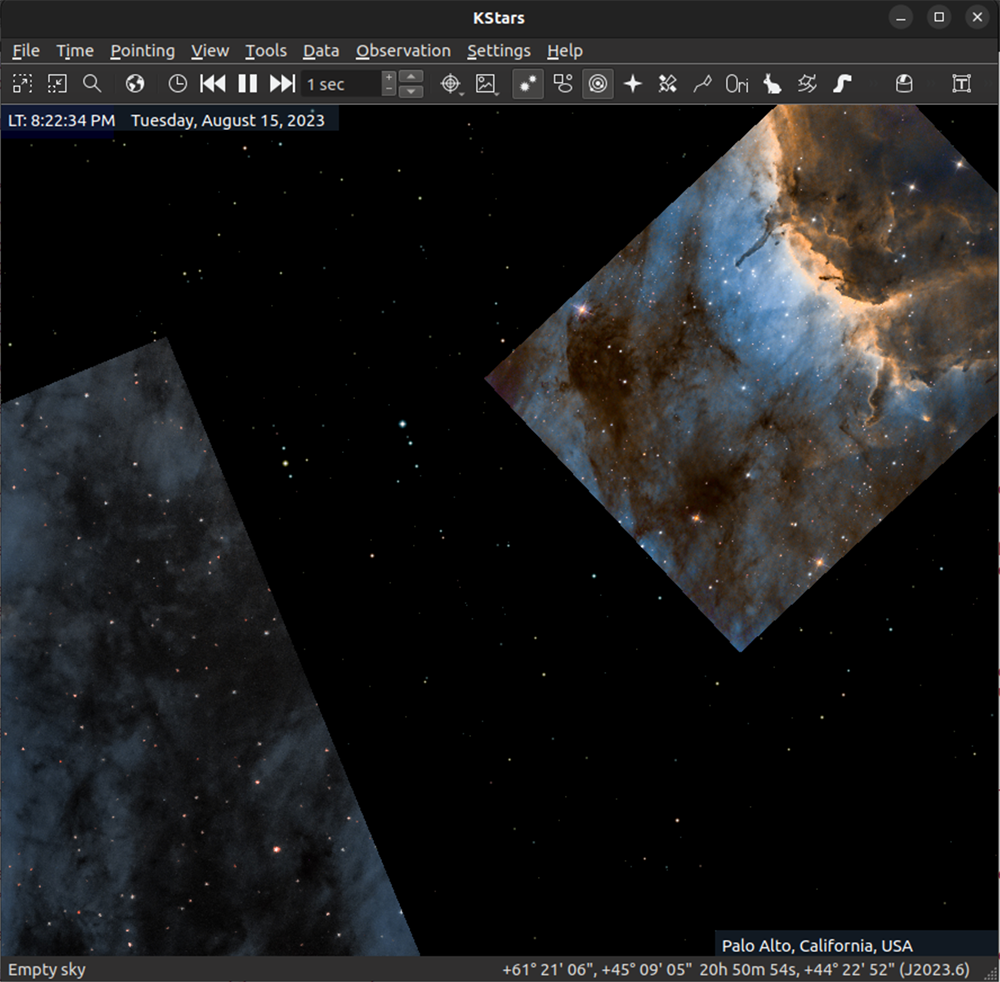Screen dimensions: 1000x982
Task: Advance one time step forward
Action: [x=281, y=84]
